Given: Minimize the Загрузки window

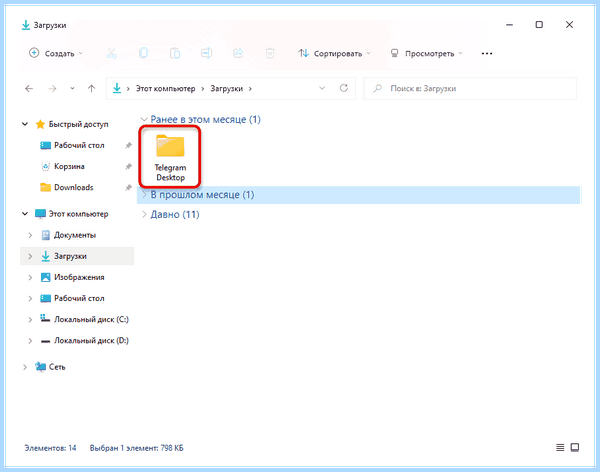Looking at the screenshot, I should point(509,25).
